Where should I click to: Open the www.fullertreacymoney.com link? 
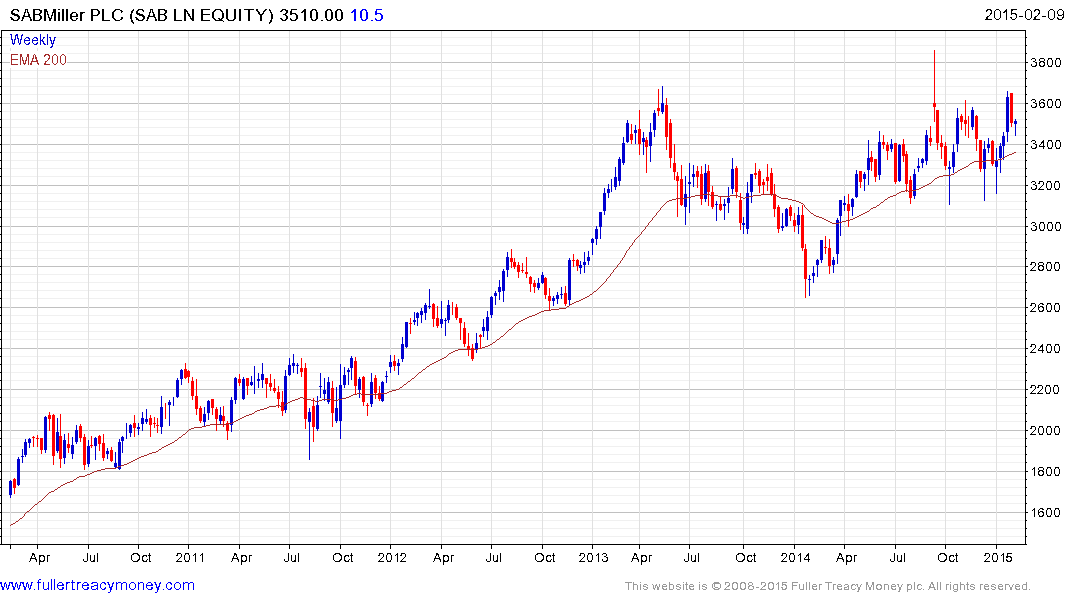tap(97, 585)
